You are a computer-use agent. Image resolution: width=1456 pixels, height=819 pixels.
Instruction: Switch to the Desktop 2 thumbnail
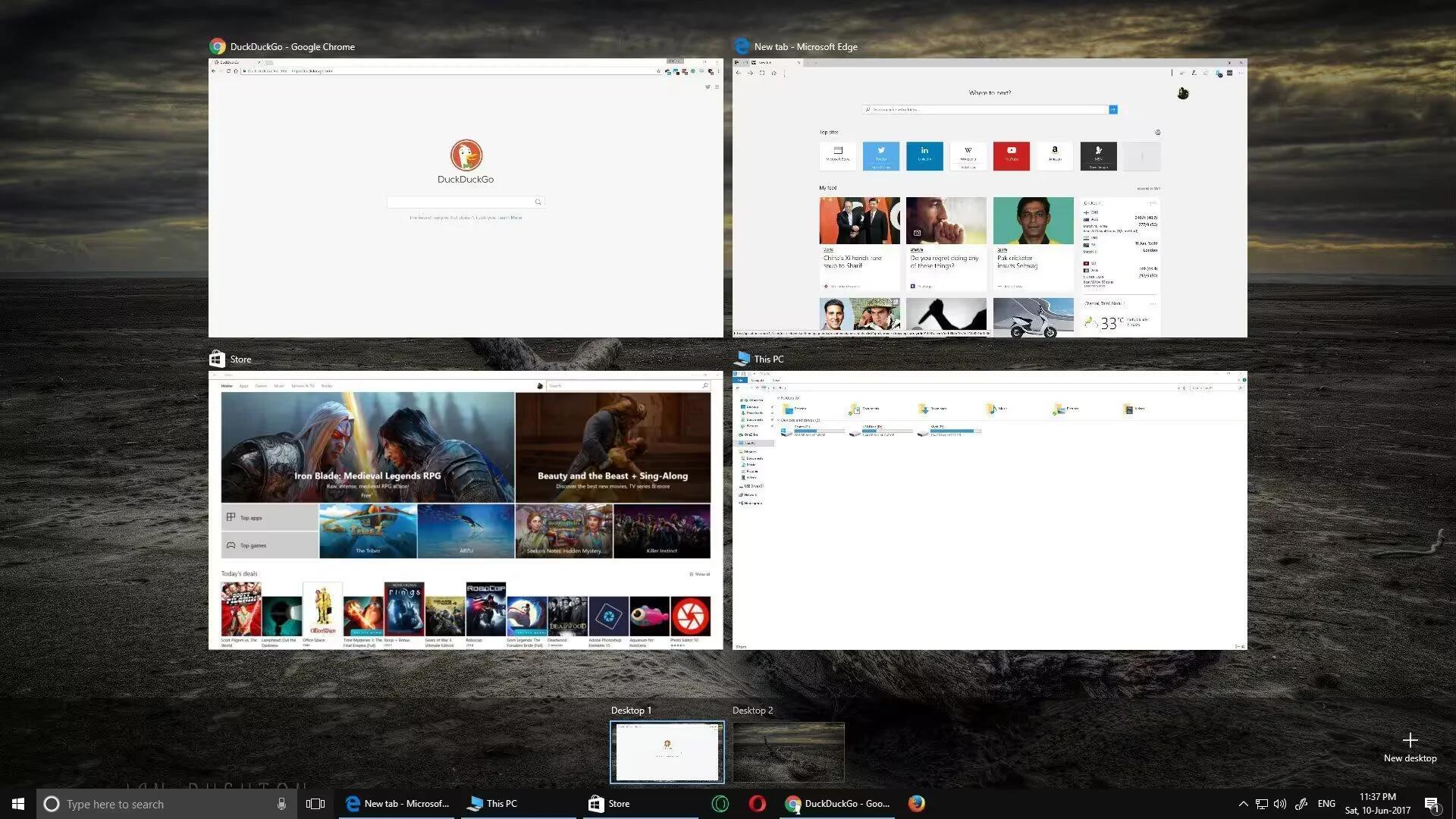click(788, 752)
